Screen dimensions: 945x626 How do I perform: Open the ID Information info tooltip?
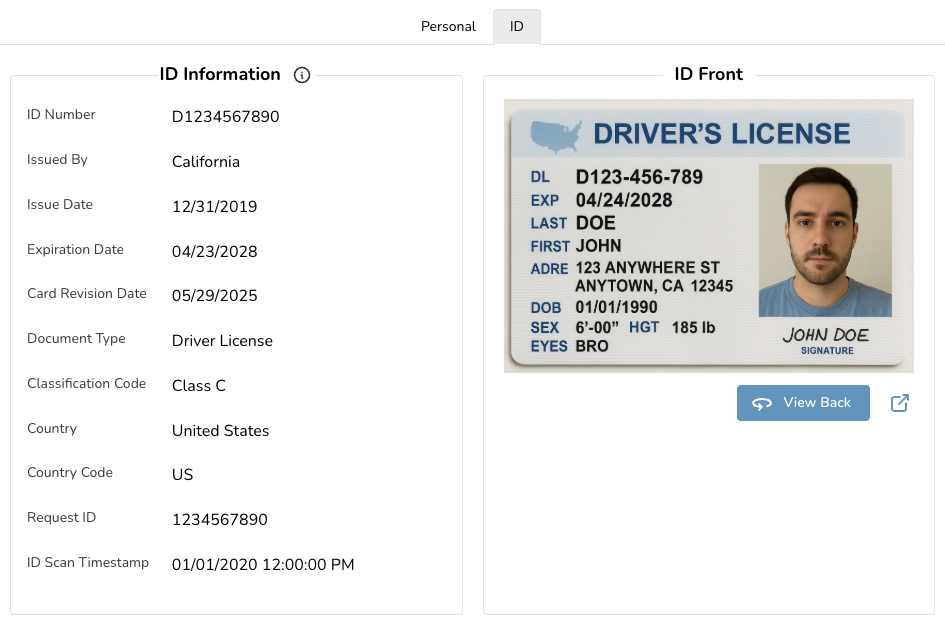coord(302,75)
